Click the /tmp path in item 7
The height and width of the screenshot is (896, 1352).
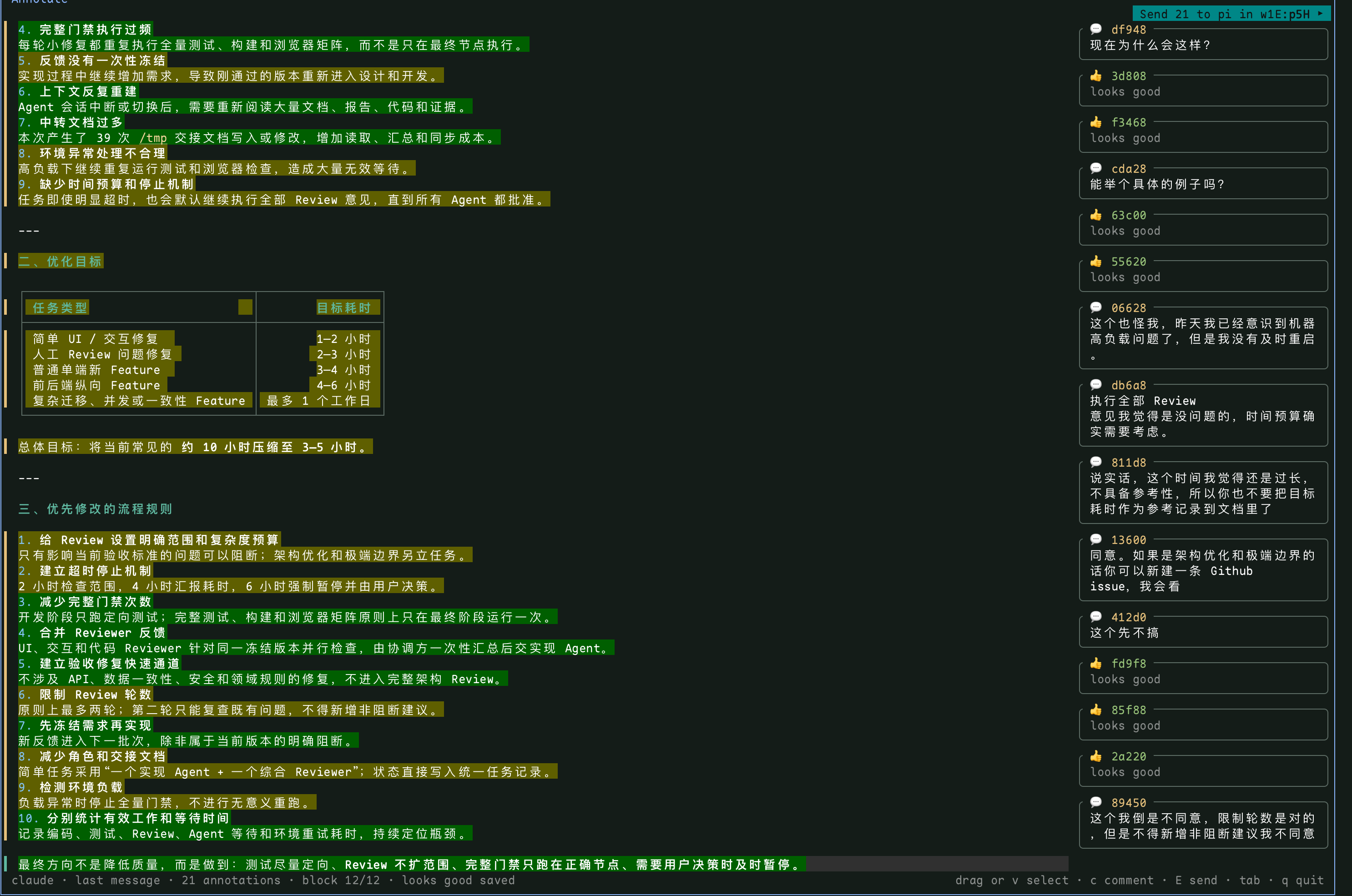click(153, 137)
